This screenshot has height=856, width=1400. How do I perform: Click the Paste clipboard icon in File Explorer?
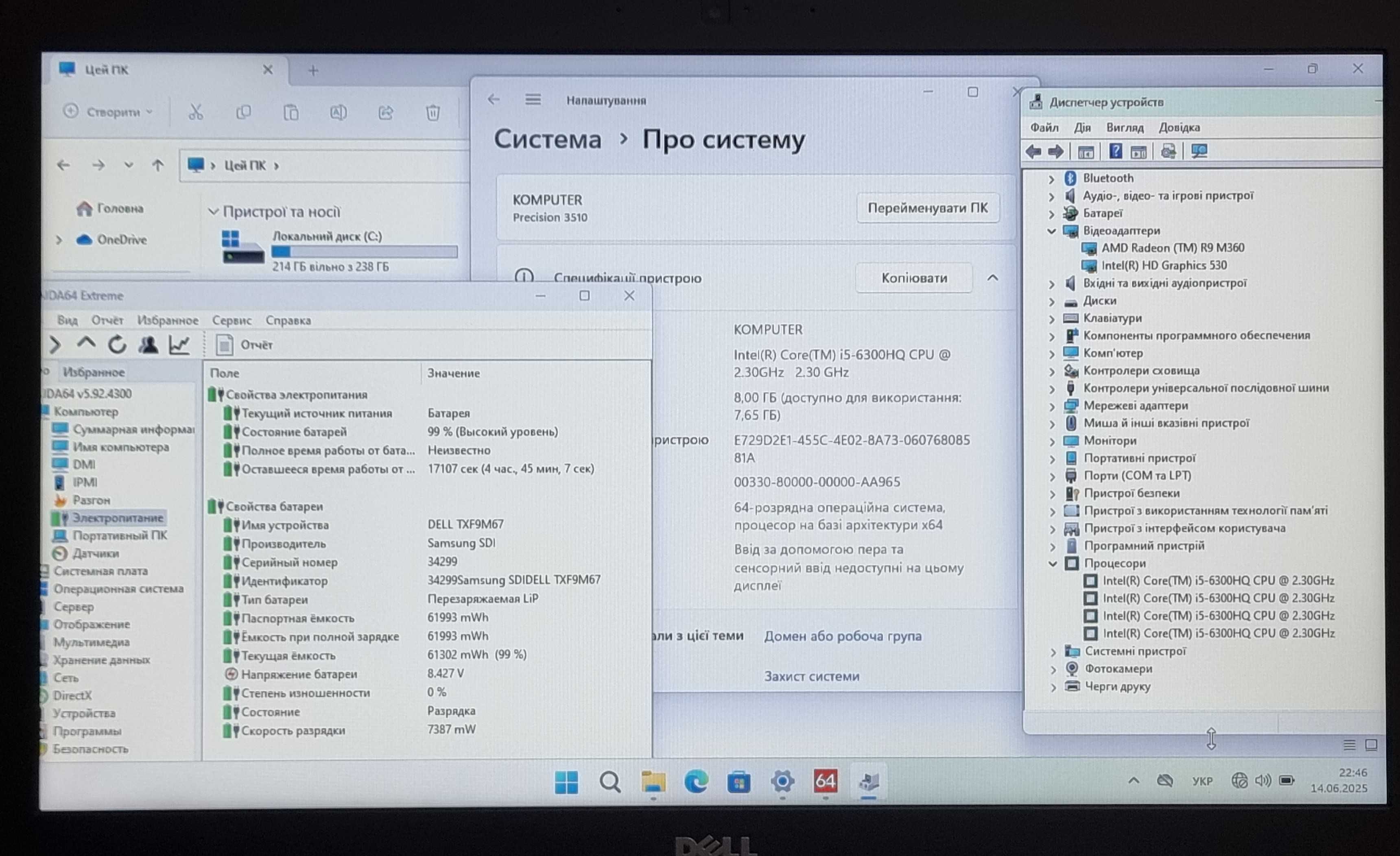coord(291,112)
